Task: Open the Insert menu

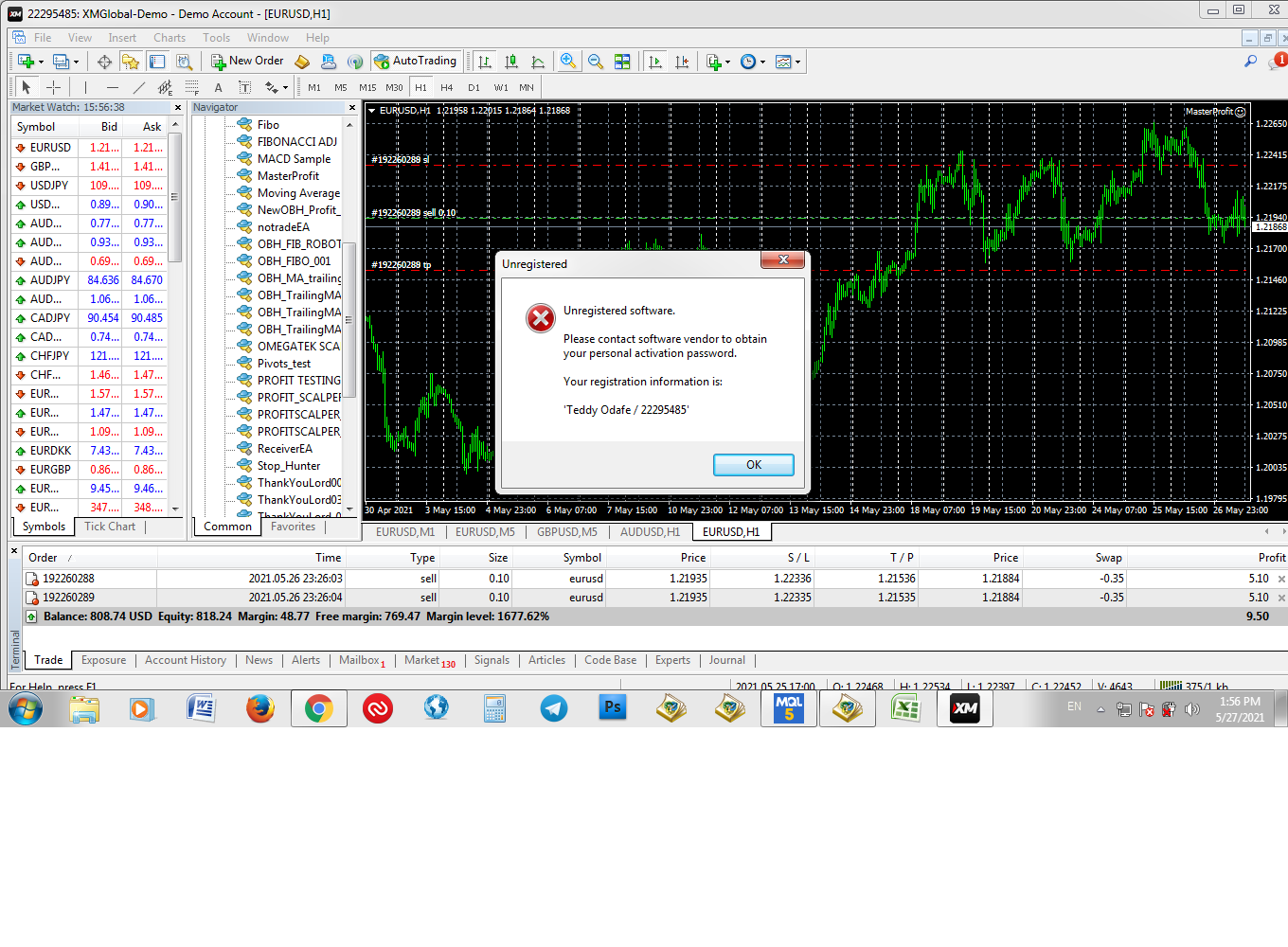Action: pos(122,38)
